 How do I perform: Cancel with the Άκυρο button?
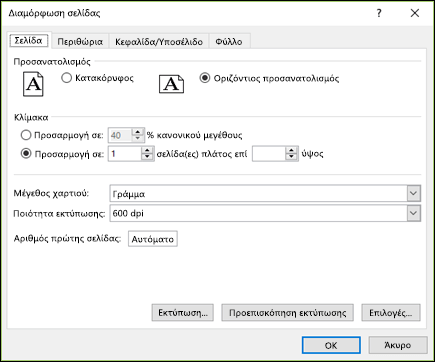(x=398, y=345)
